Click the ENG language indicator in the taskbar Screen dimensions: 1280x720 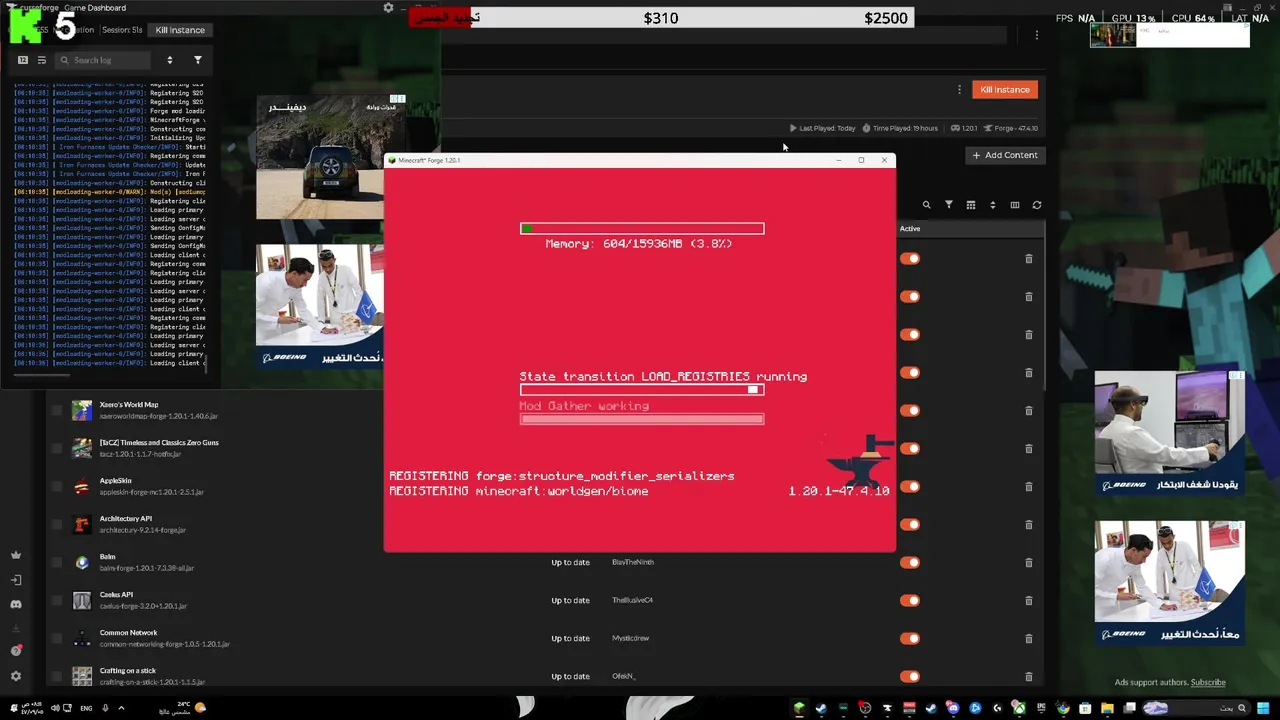point(86,708)
